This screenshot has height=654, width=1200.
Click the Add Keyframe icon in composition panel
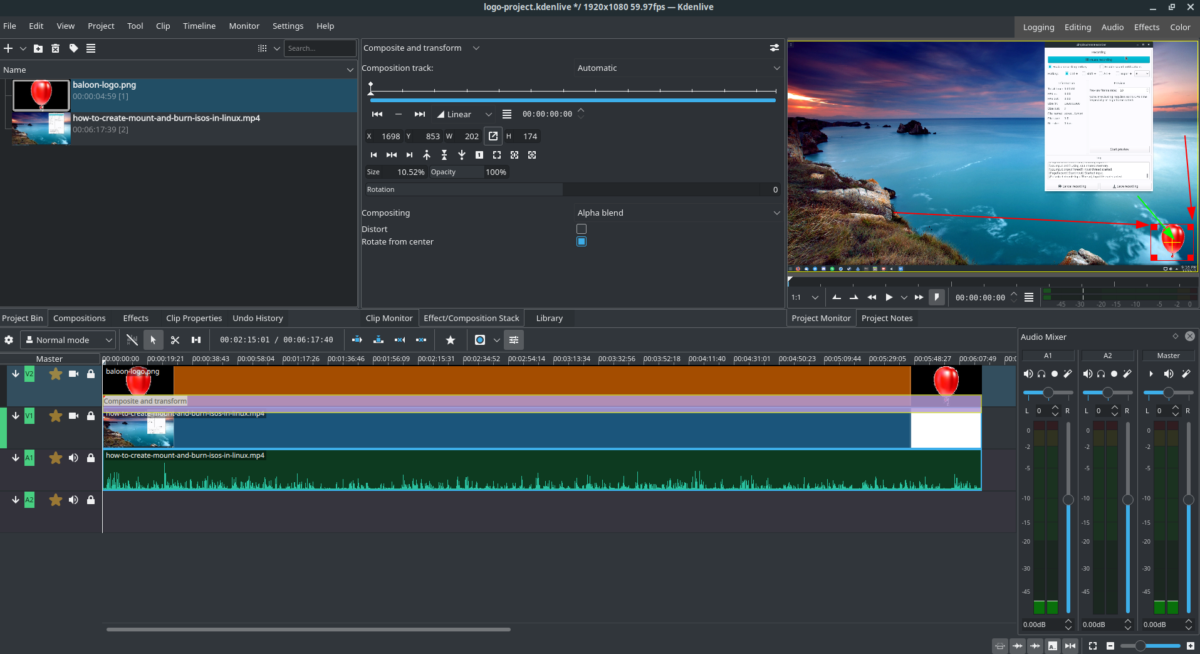coord(398,114)
